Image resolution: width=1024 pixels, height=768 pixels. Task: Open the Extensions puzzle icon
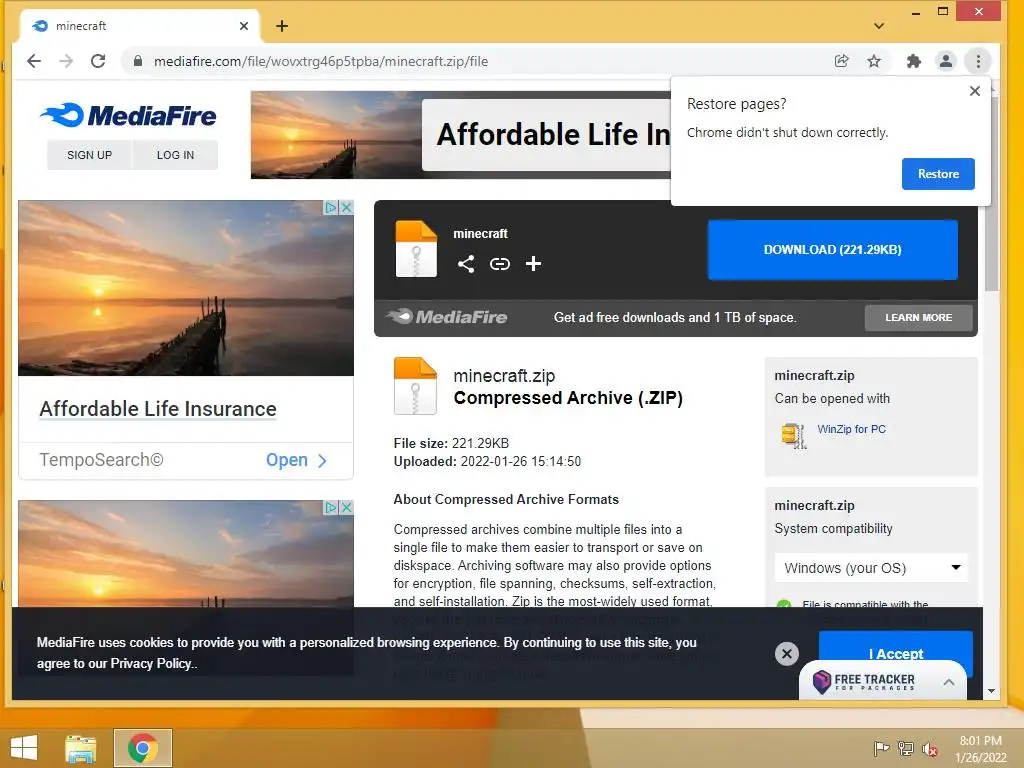pyautogui.click(x=914, y=61)
